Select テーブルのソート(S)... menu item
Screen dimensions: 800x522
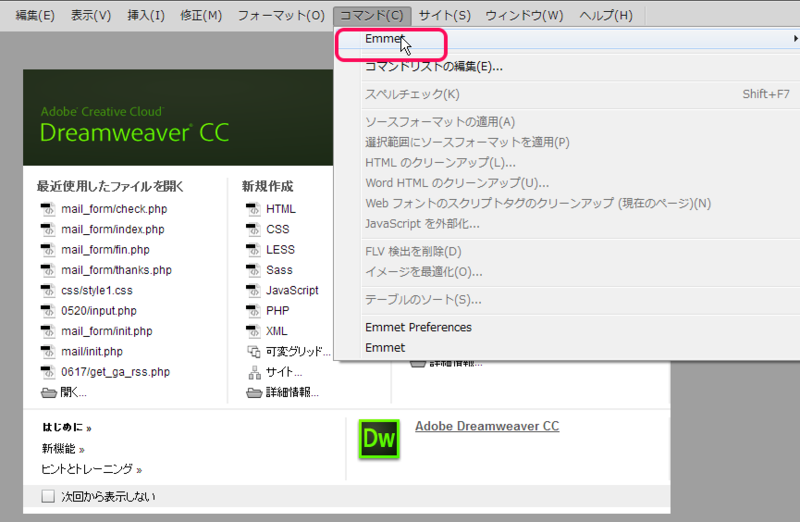567,300
